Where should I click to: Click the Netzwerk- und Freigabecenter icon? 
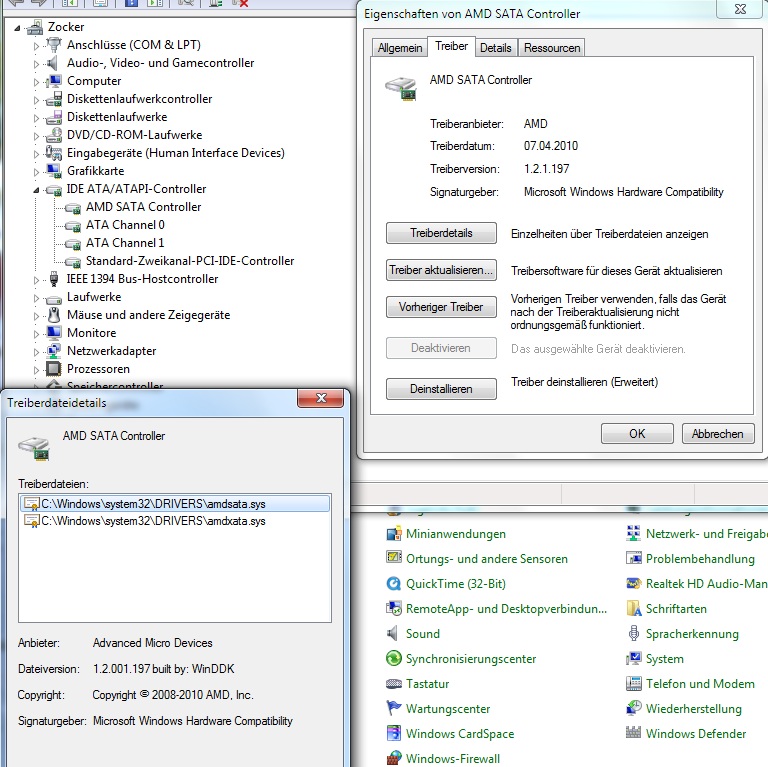click(x=633, y=533)
